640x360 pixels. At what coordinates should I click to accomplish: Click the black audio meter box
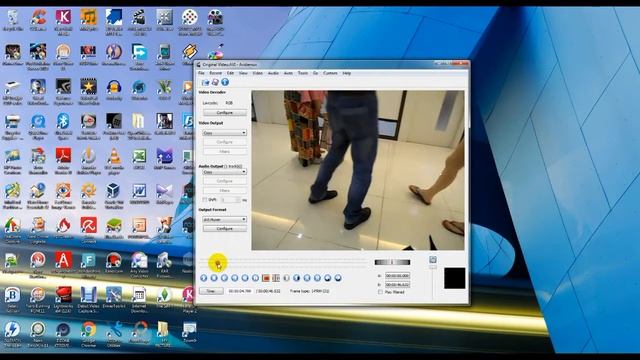pos(455,278)
